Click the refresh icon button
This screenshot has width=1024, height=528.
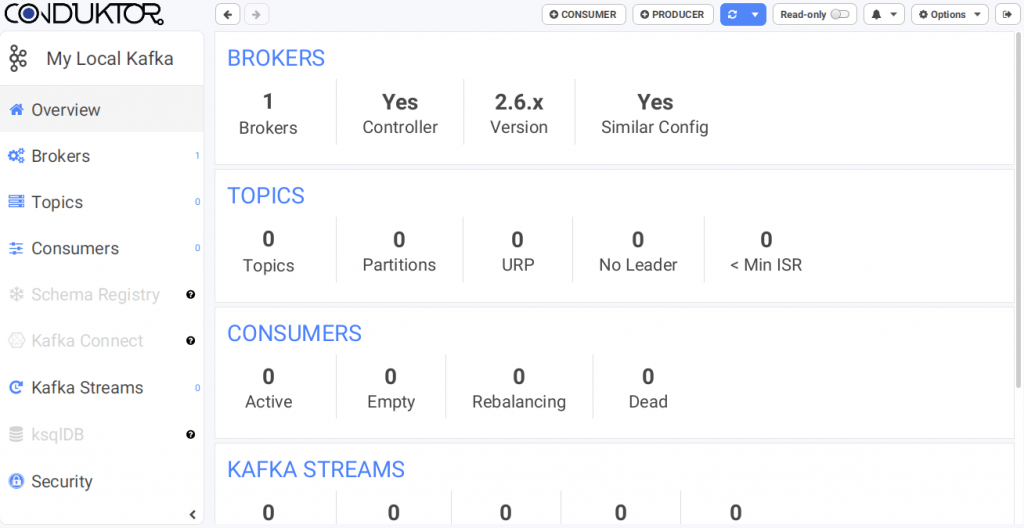click(x=732, y=15)
